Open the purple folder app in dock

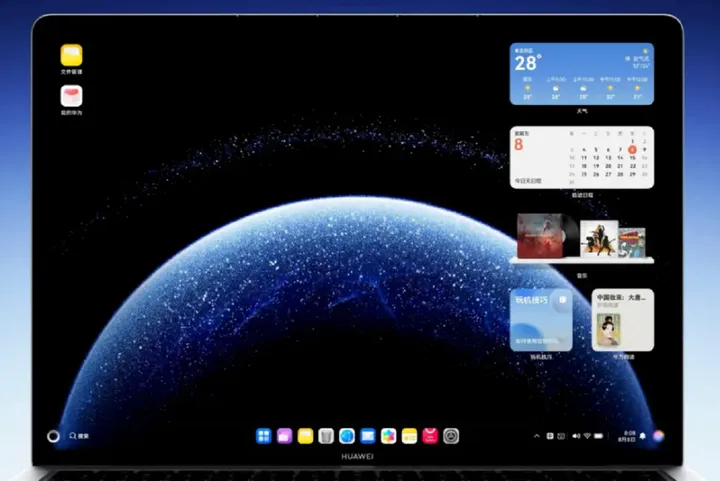pyautogui.click(x=284, y=436)
